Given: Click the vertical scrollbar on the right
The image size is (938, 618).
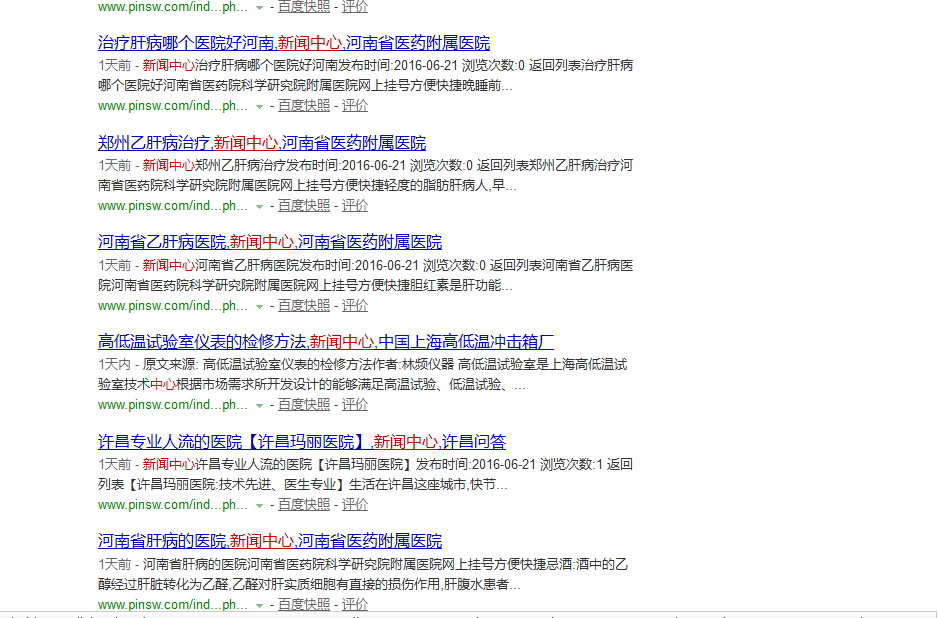Looking at the screenshot, I should (932, 300).
